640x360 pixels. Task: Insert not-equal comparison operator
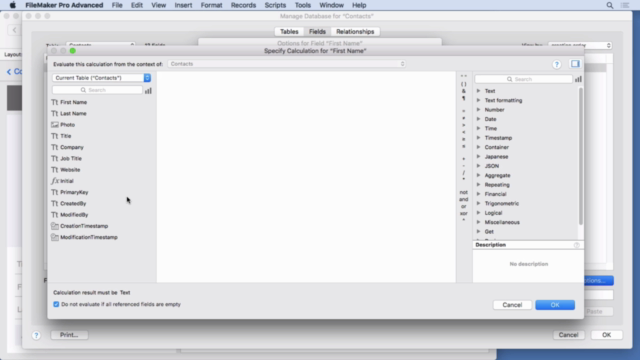(x=464, y=118)
